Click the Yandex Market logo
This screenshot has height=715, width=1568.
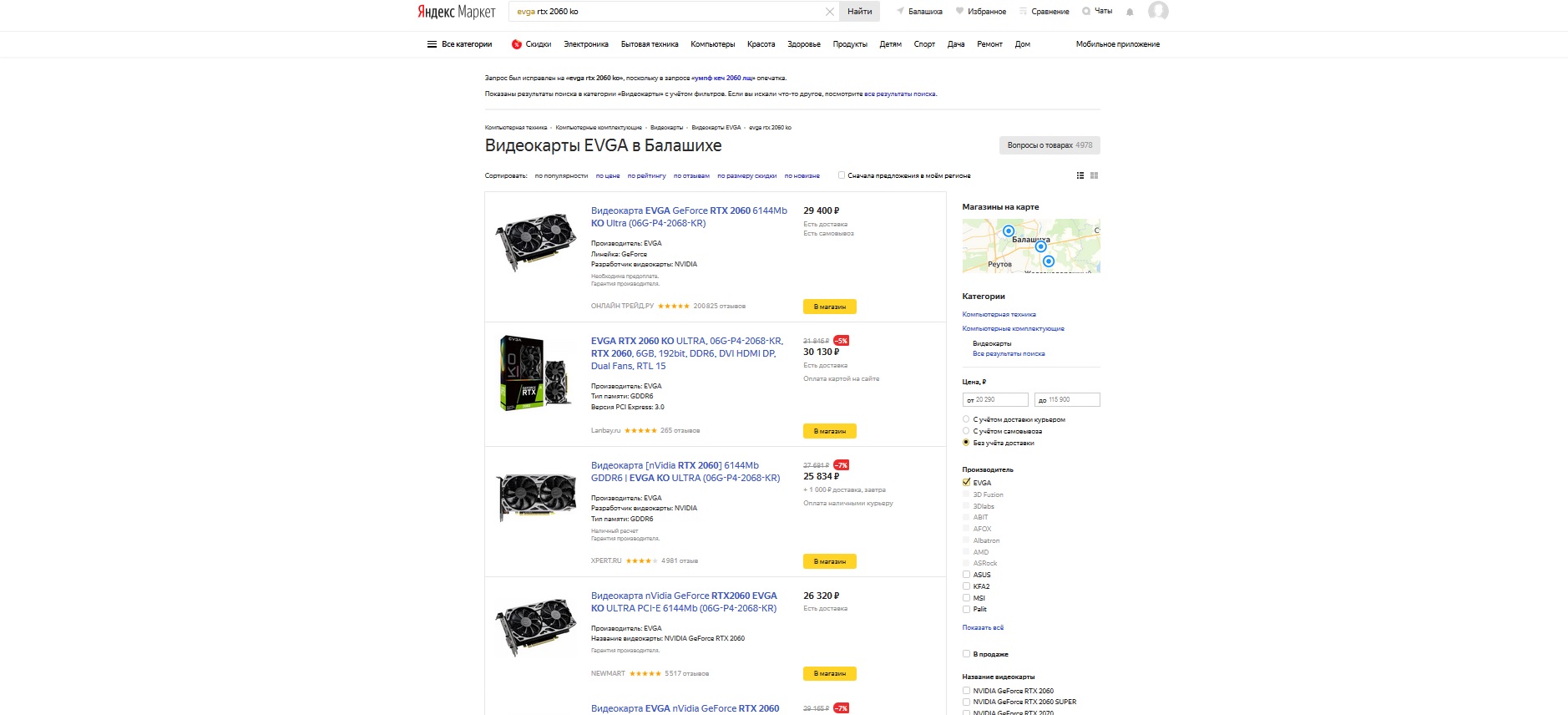pos(456,12)
